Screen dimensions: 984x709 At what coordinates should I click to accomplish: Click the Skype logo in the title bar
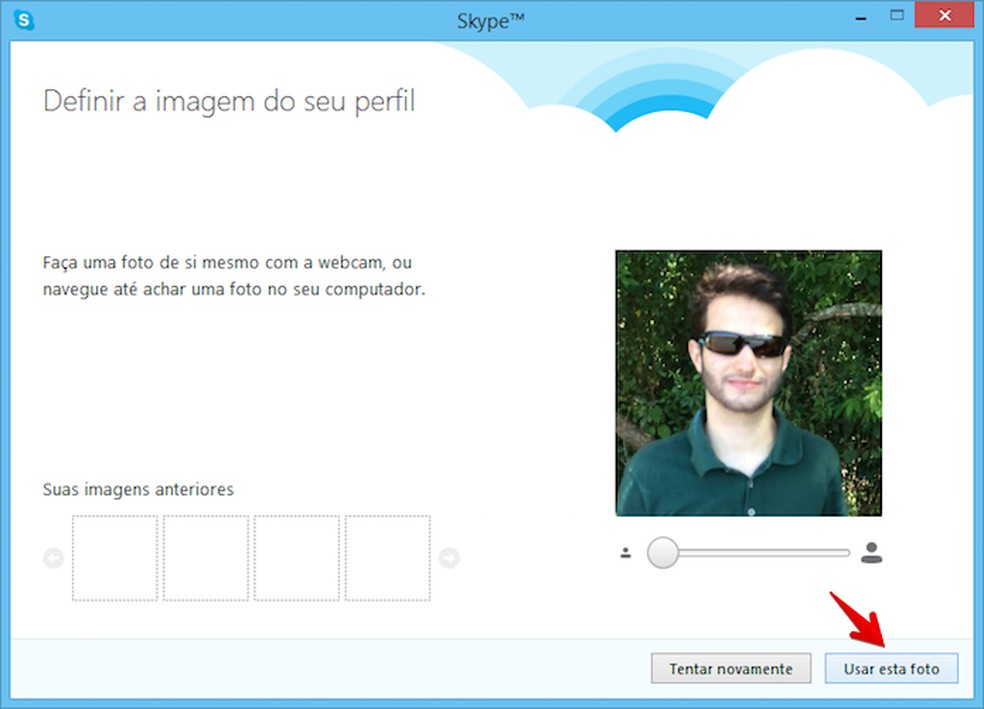[x=22, y=19]
